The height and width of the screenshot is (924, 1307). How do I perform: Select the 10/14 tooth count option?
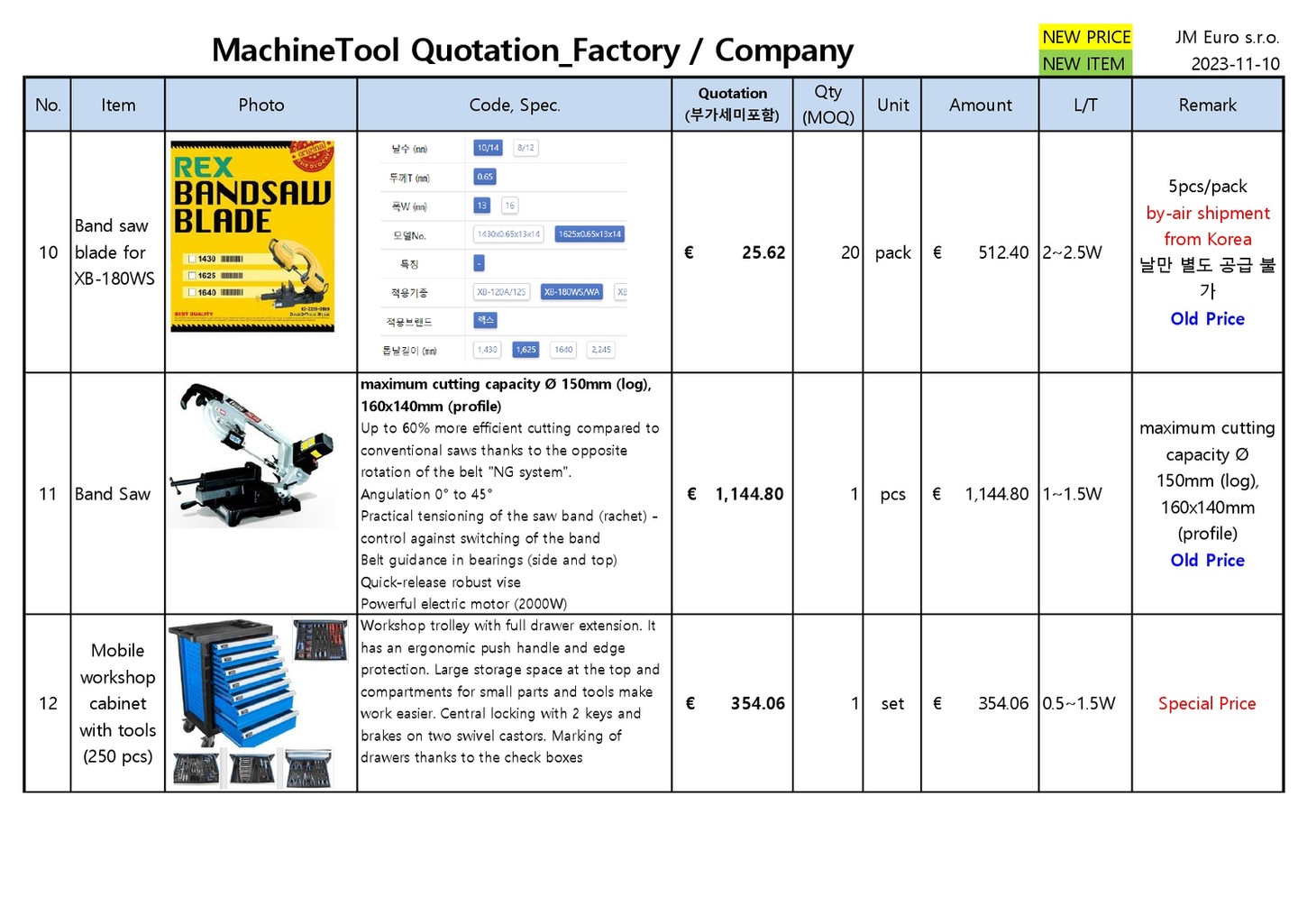click(488, 148)
